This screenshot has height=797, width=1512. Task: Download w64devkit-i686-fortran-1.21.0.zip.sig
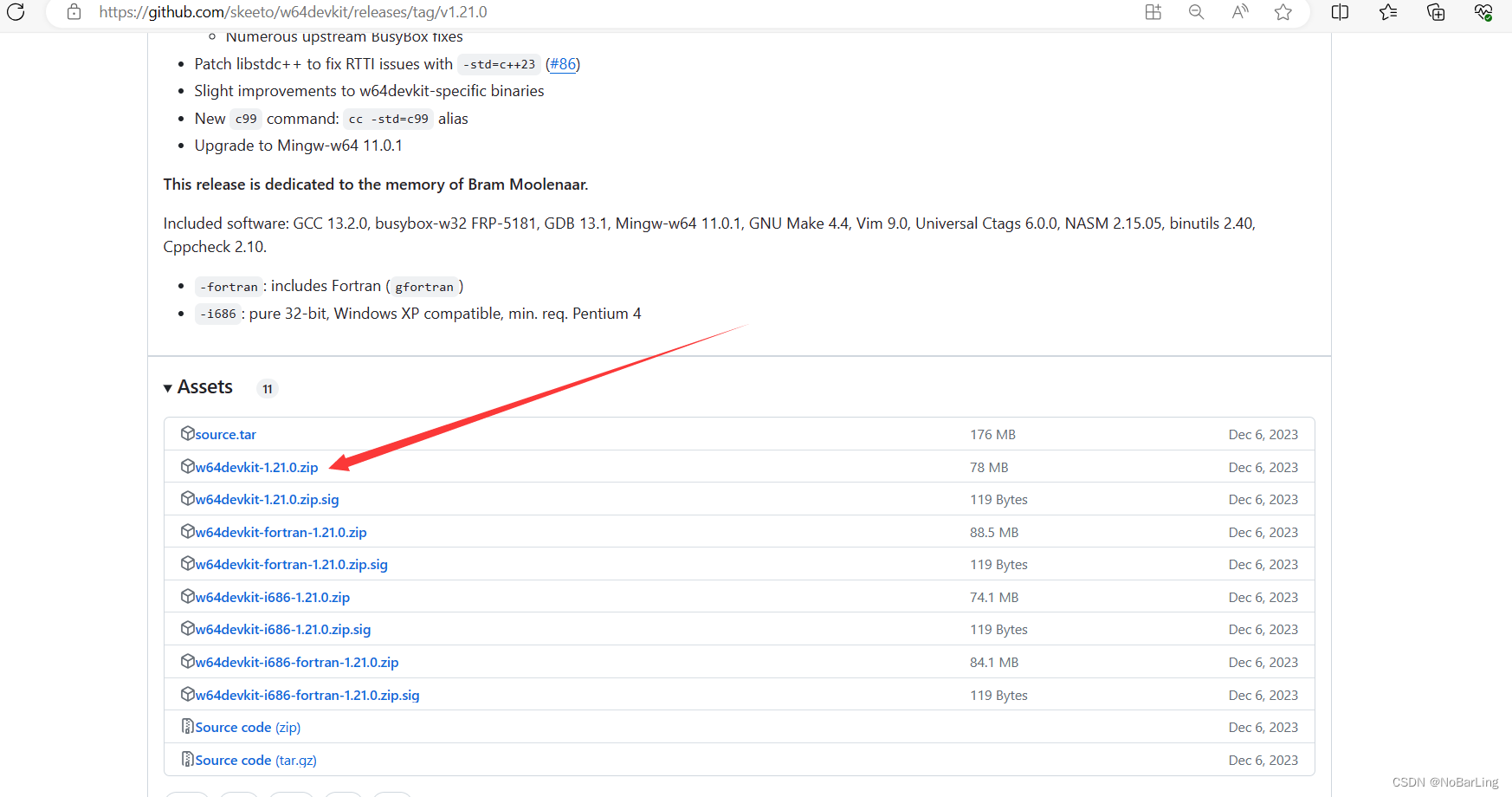(307, 696)
